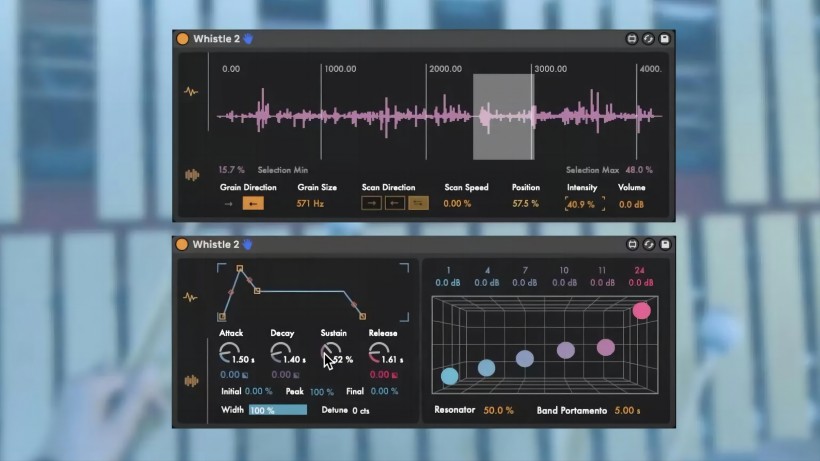Click the blue hand icon beside top Whistle 2
The height and width of the screenshot is (461, 820).
pyautogui.click(x=249, y=39)
